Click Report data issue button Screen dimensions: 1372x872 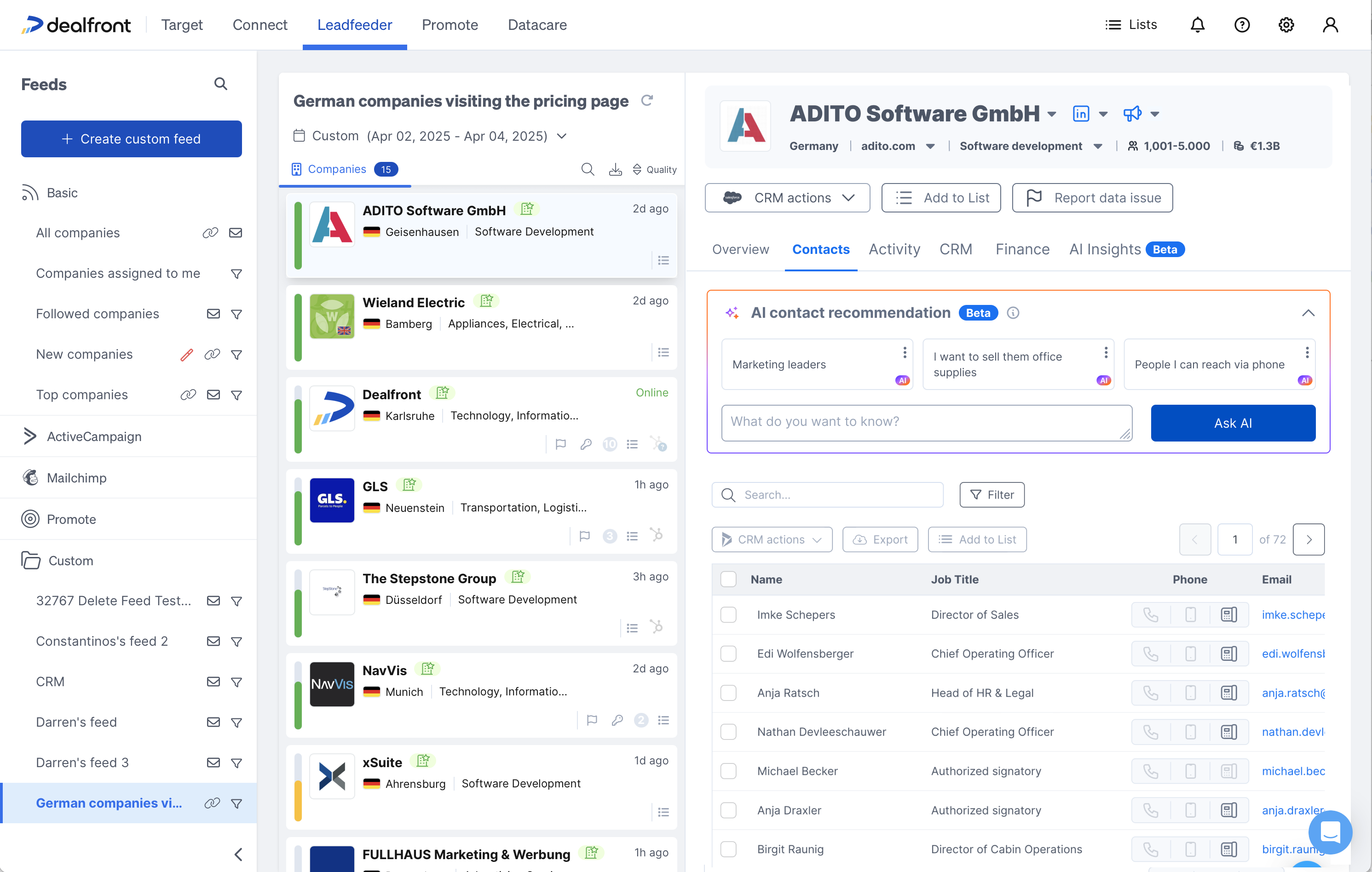(x=1092, y=198)
